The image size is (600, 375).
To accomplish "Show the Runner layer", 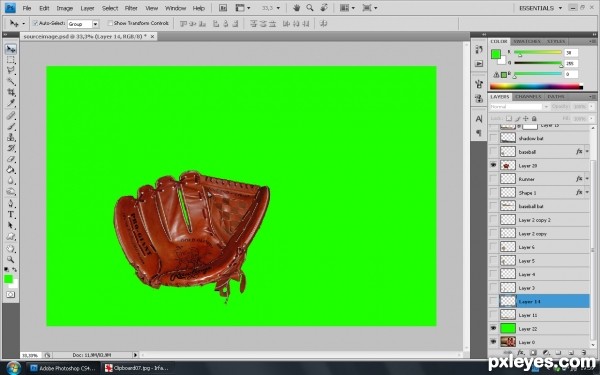I will (493, 179).
